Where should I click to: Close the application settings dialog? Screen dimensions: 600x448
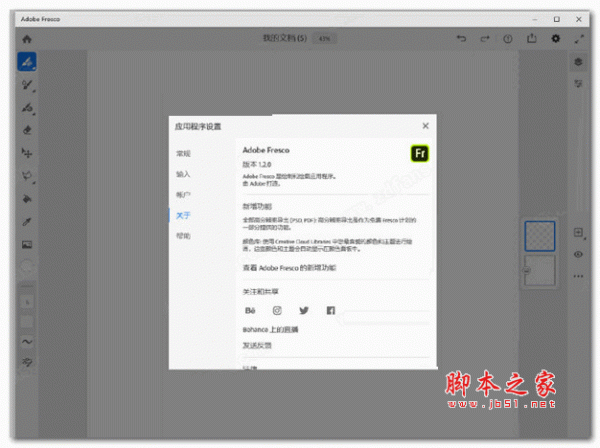pyautogui.click(x=426, y=126)
